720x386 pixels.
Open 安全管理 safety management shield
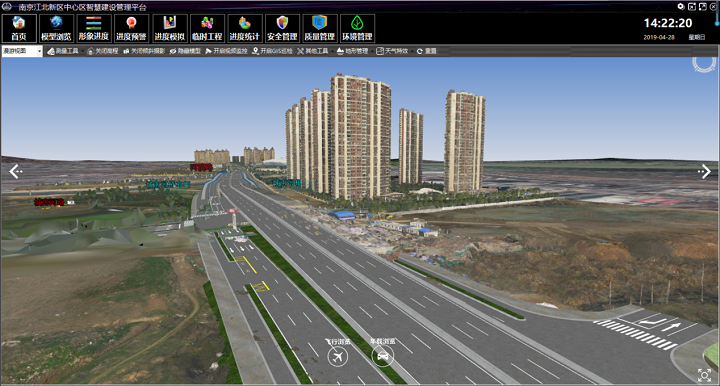tap(282, 28)
